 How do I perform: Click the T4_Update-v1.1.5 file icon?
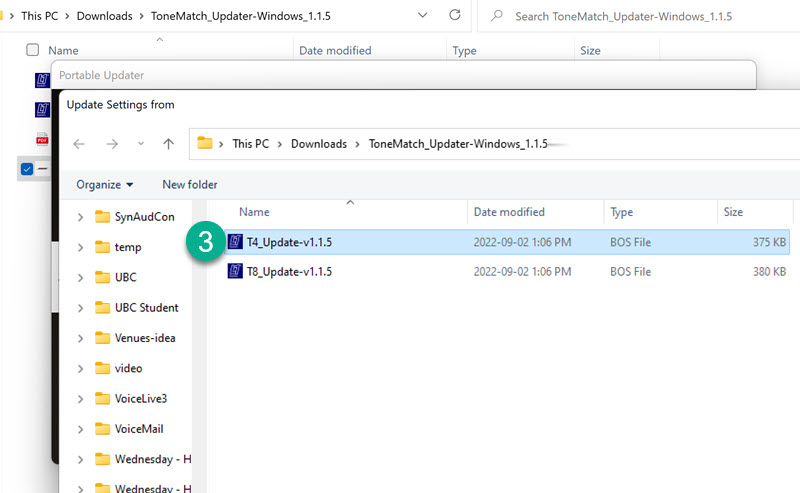236,242
